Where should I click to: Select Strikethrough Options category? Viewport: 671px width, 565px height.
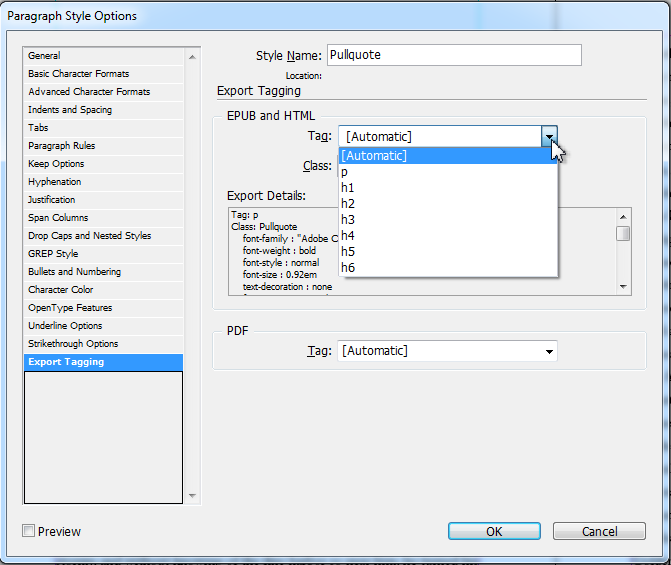104,343
